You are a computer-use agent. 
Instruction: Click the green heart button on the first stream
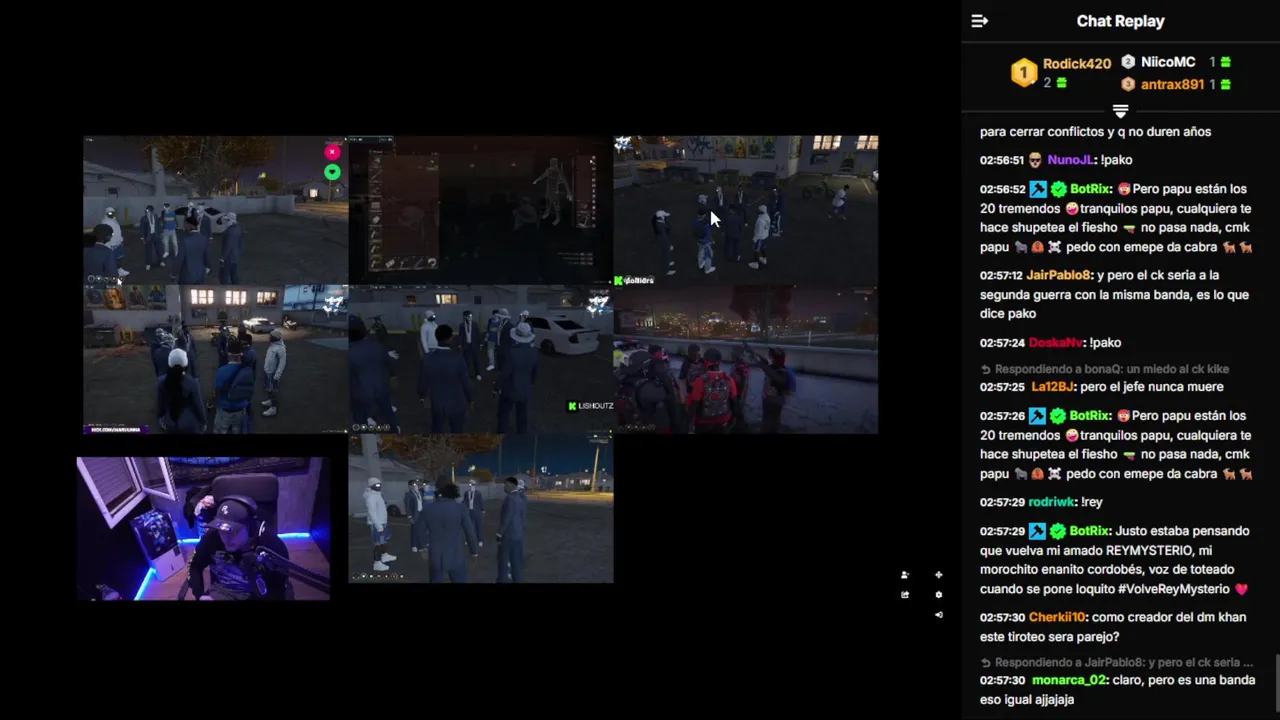[332, 172]
